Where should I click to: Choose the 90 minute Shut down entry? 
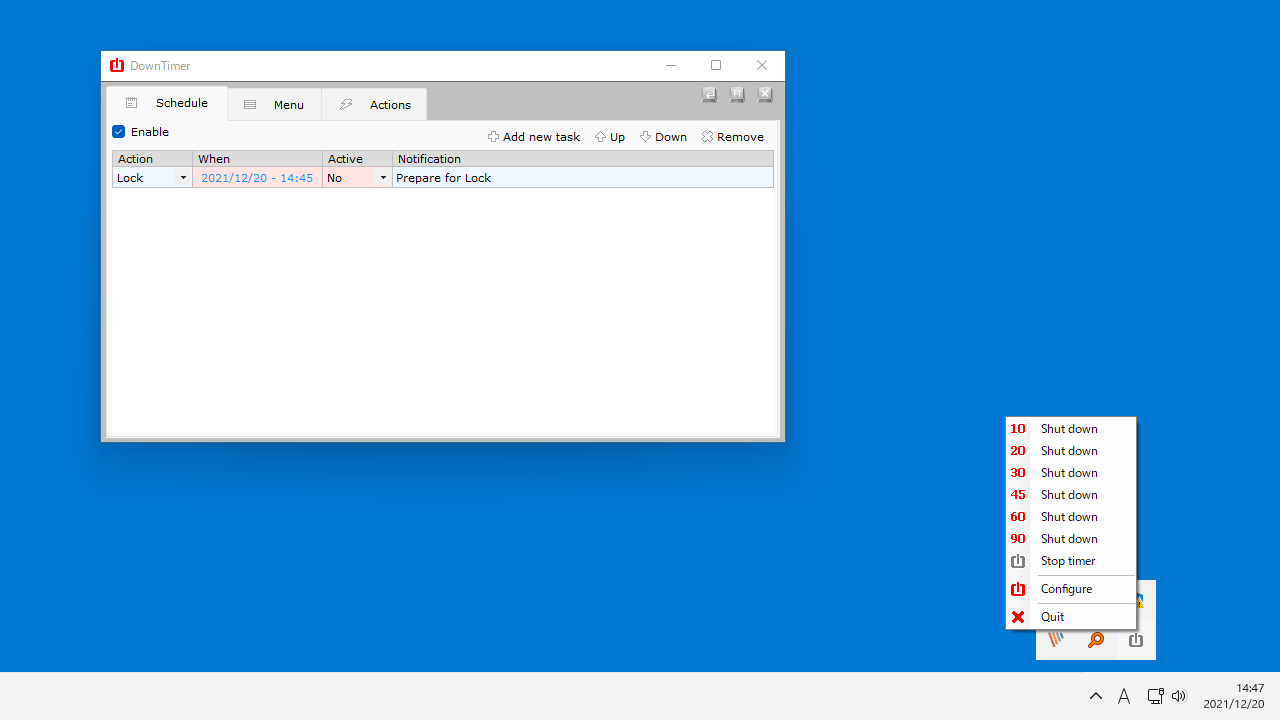click(x=1071, y=539)
